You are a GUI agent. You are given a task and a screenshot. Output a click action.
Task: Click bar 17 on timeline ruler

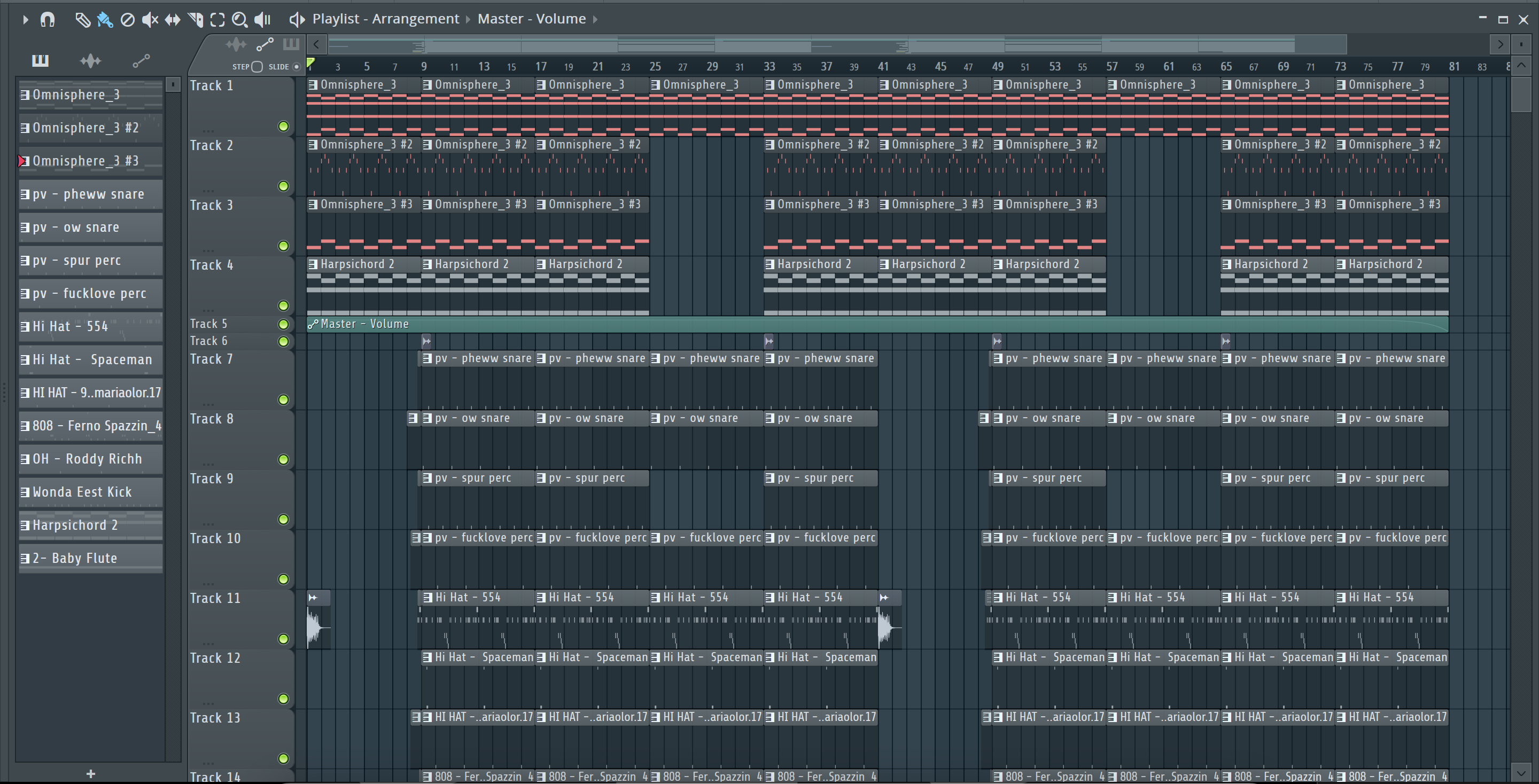coord(541,66)
